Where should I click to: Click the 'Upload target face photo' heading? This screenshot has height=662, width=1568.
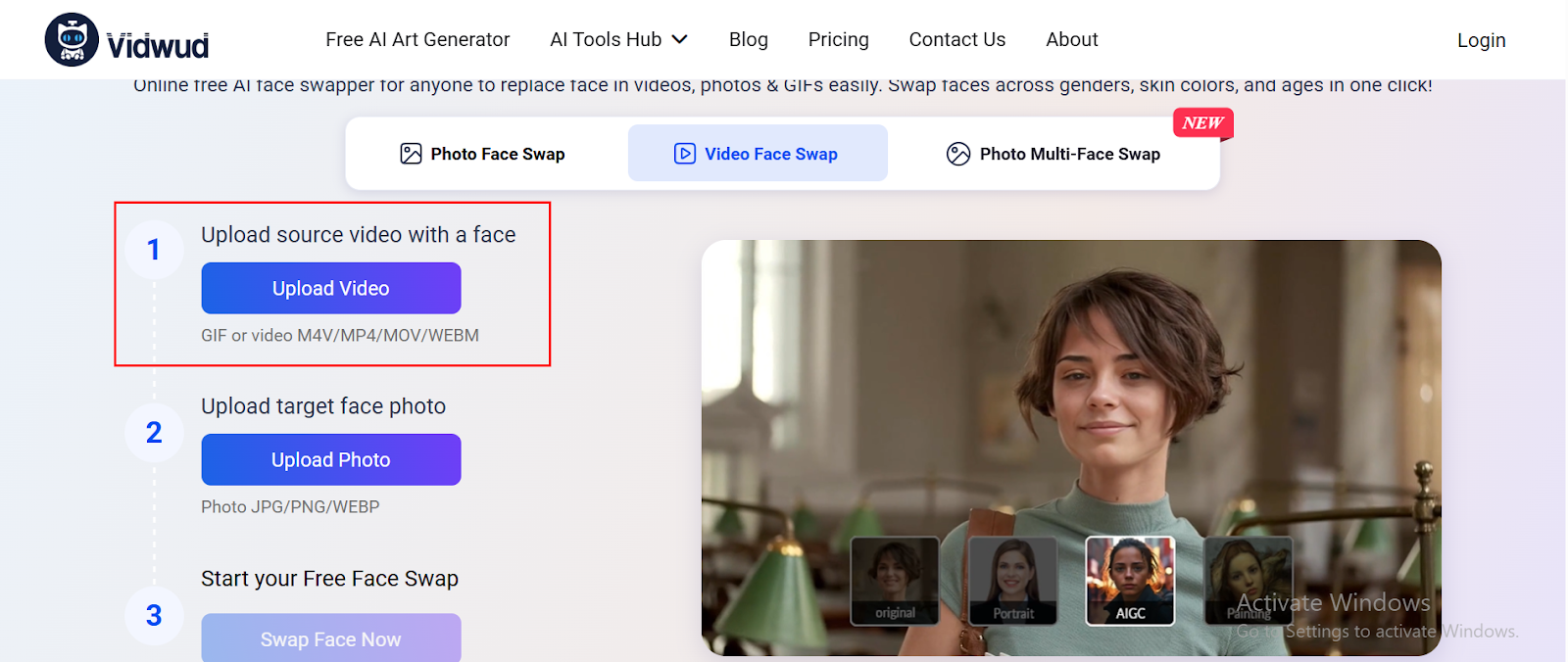point(323,406)
